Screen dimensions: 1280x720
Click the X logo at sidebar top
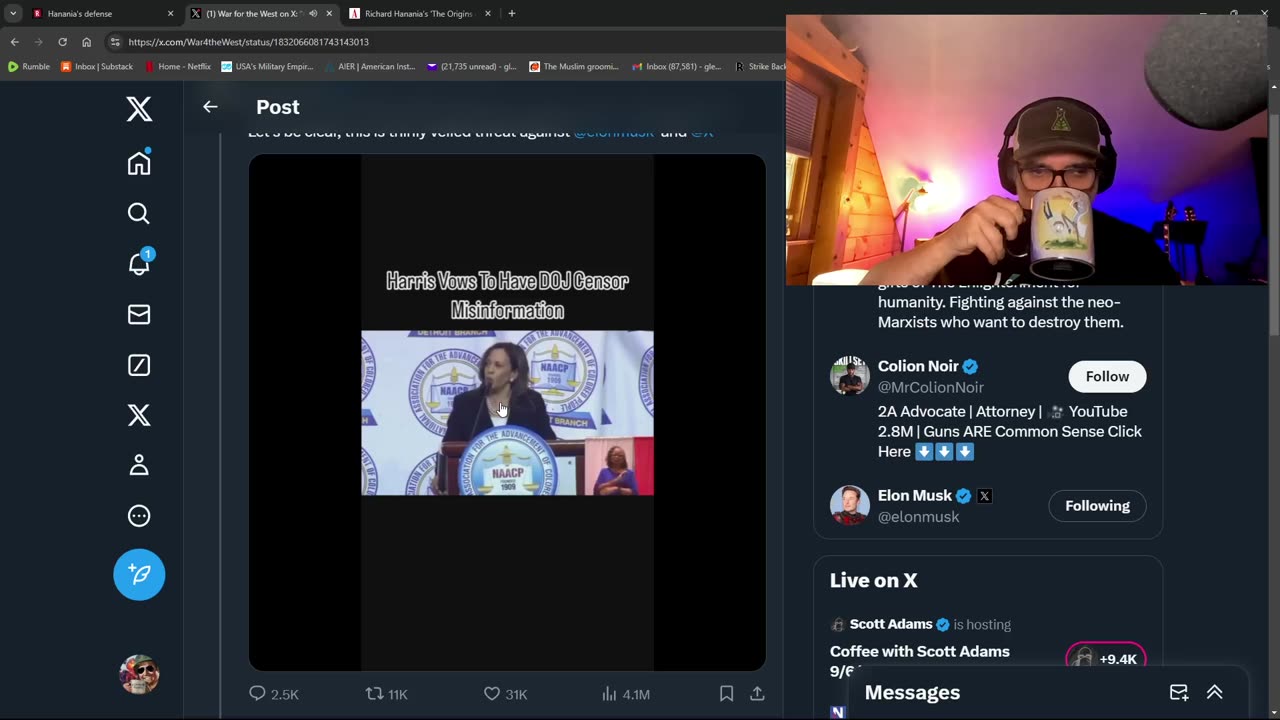(x=139, y=109)
